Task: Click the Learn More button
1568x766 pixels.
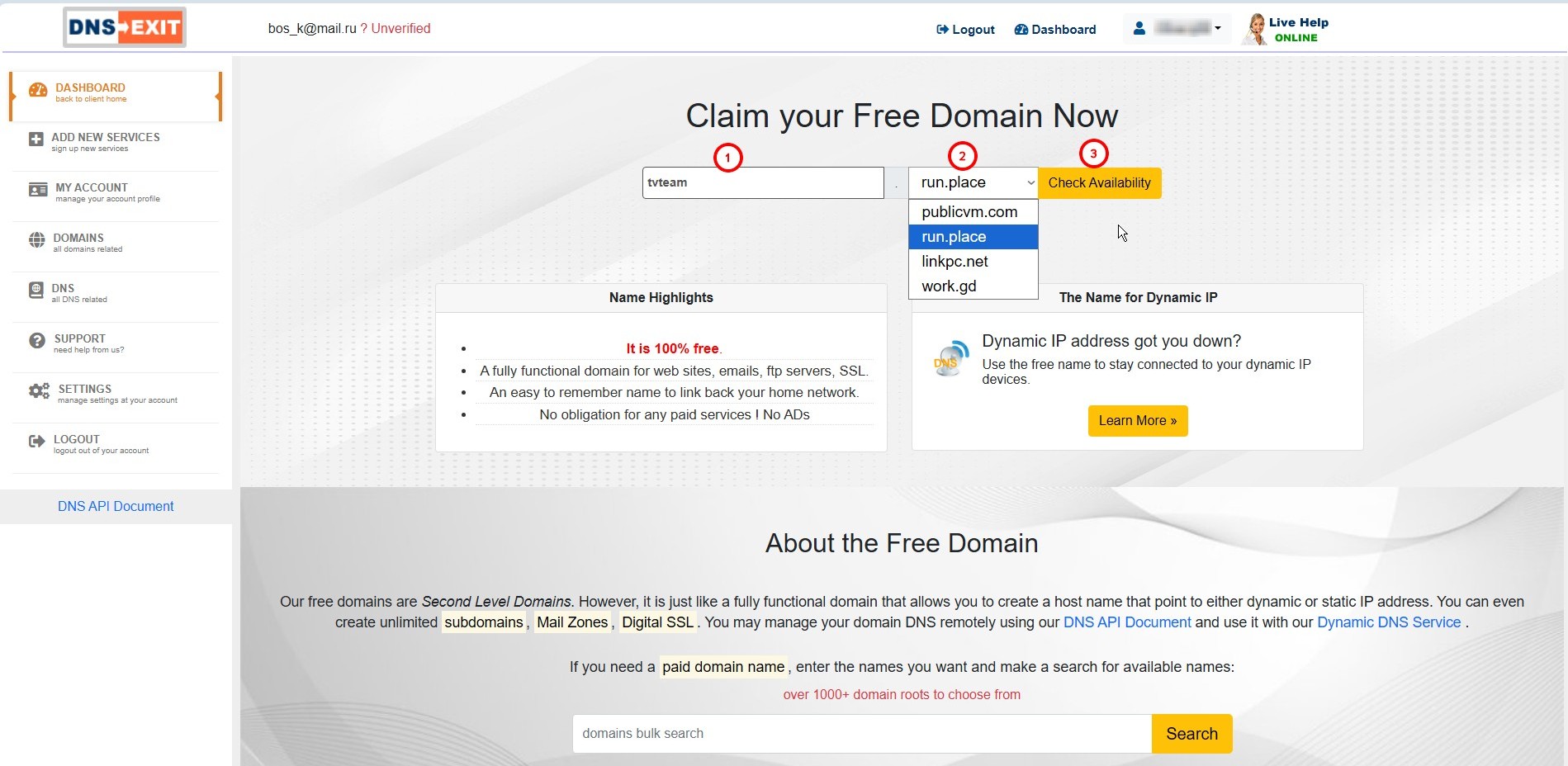Action: point(1137,421)
